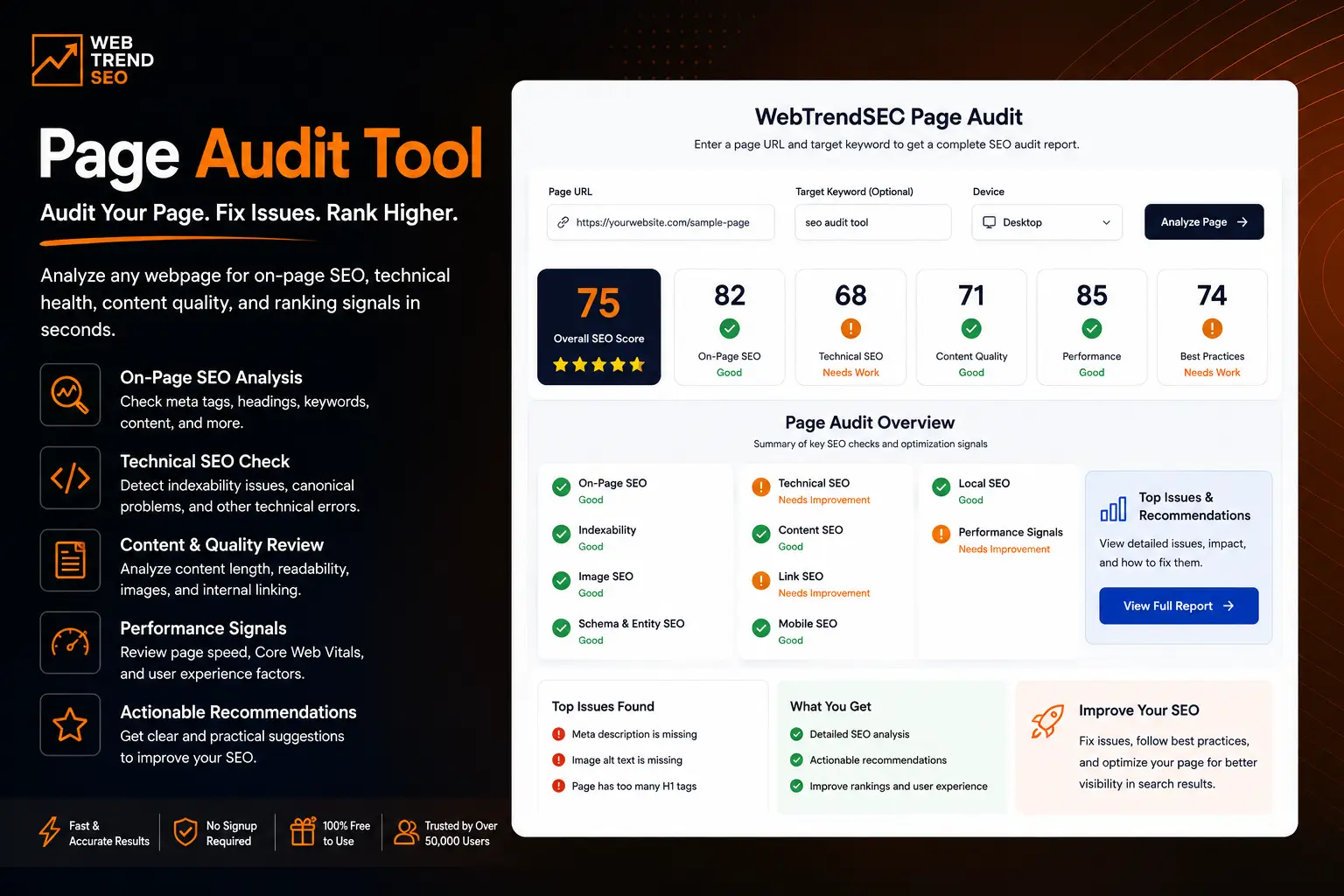Viewport: 1344px width, 896px height.
Task: Click the red alert beside too many H1 tags
Action: 558,786
